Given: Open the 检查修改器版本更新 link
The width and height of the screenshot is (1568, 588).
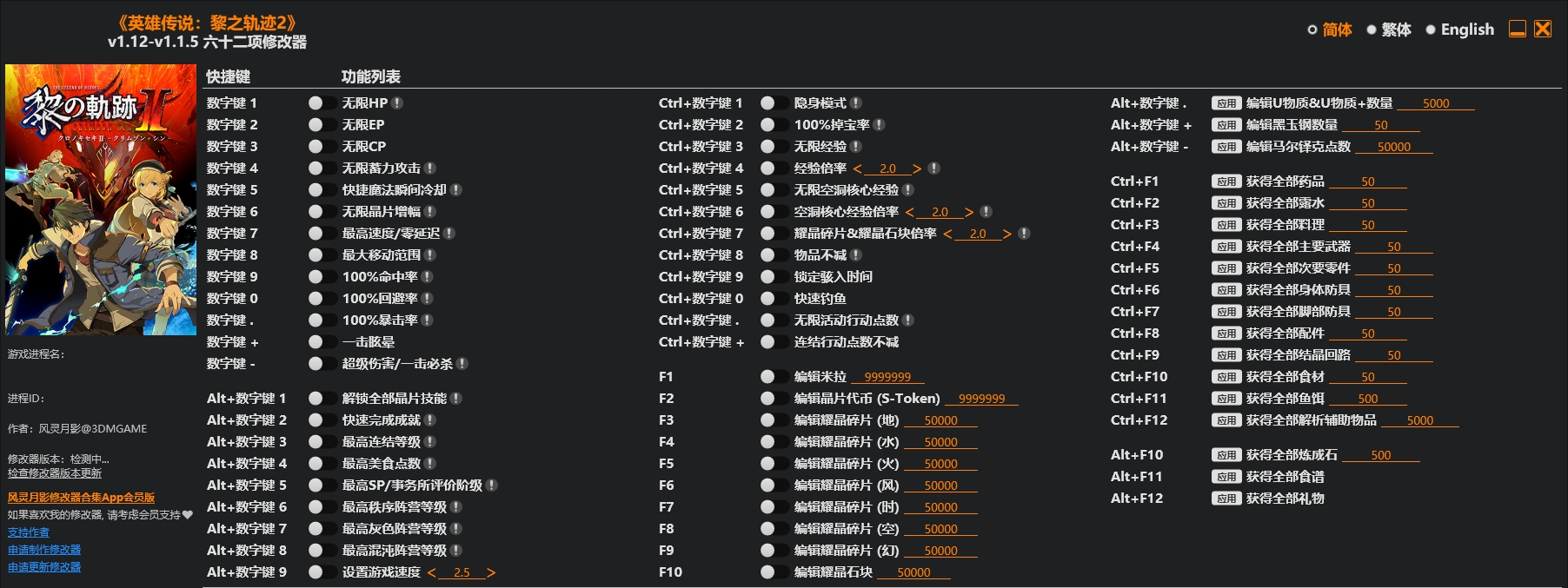Looking at the screenshot, I should point(55,473).
